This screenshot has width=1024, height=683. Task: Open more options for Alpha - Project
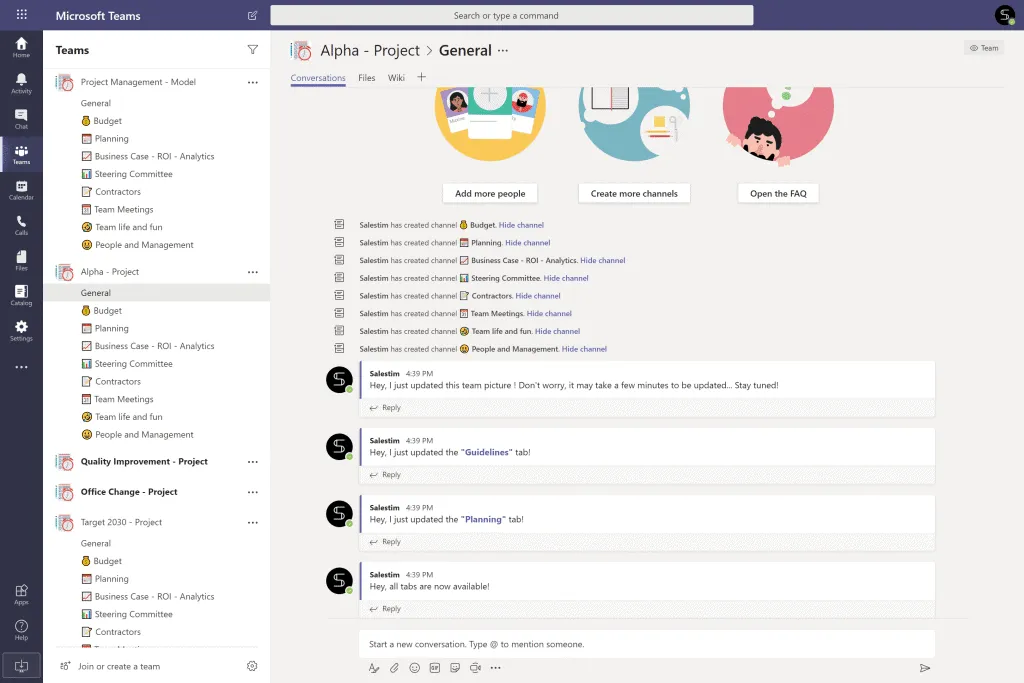252,271
